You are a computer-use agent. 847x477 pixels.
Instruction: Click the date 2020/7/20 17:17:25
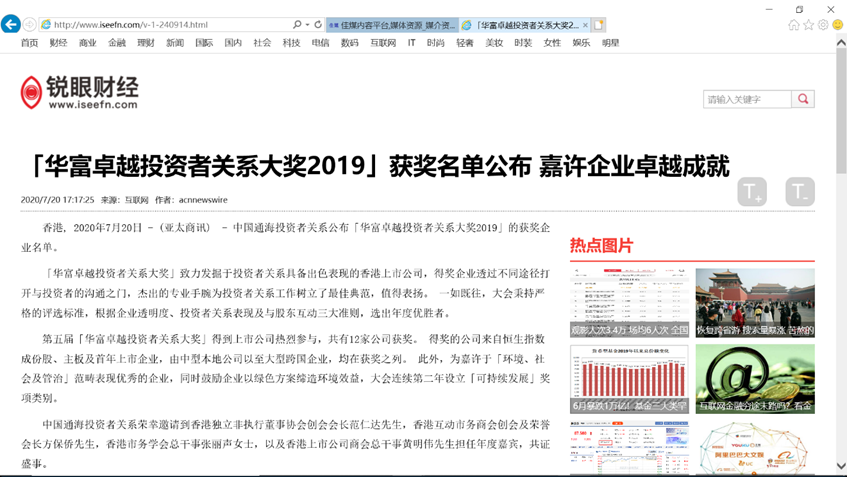click(57, 200)
